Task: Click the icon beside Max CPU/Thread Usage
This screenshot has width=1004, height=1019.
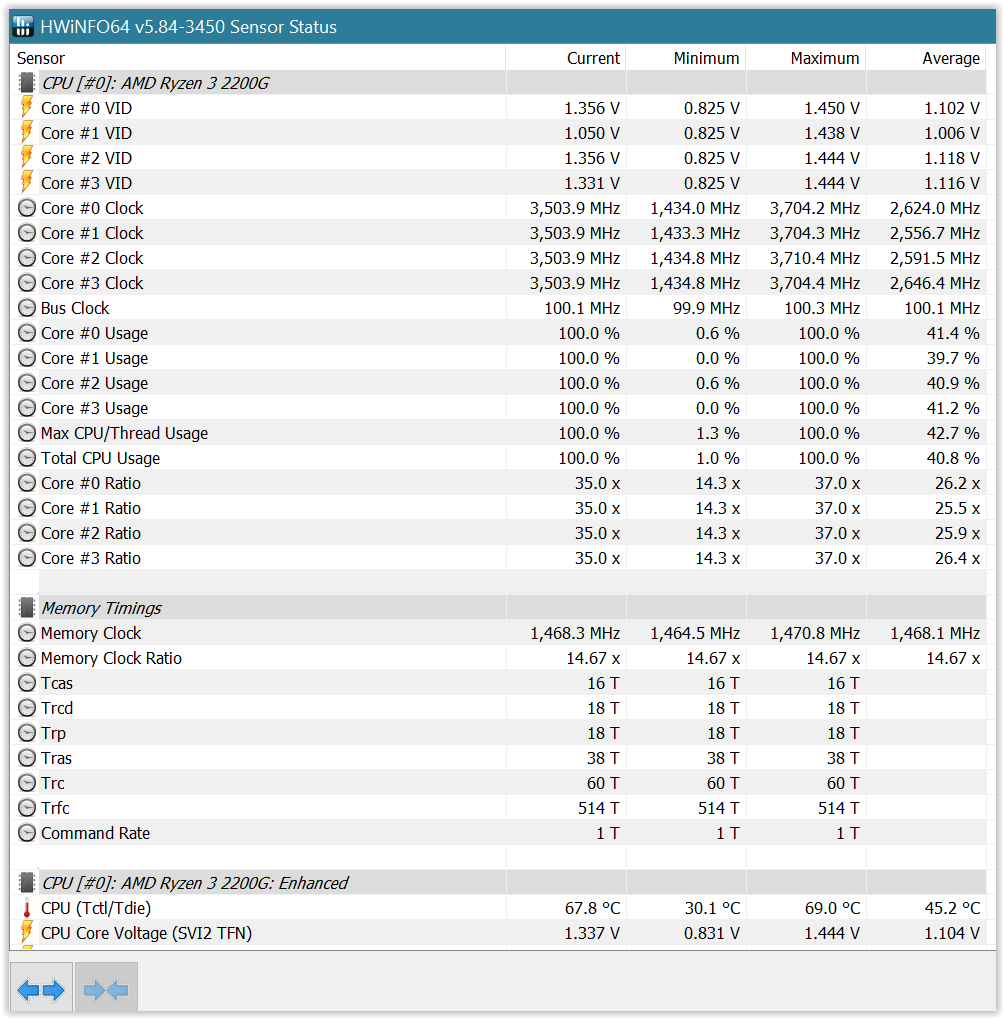Action: (27, 433)
